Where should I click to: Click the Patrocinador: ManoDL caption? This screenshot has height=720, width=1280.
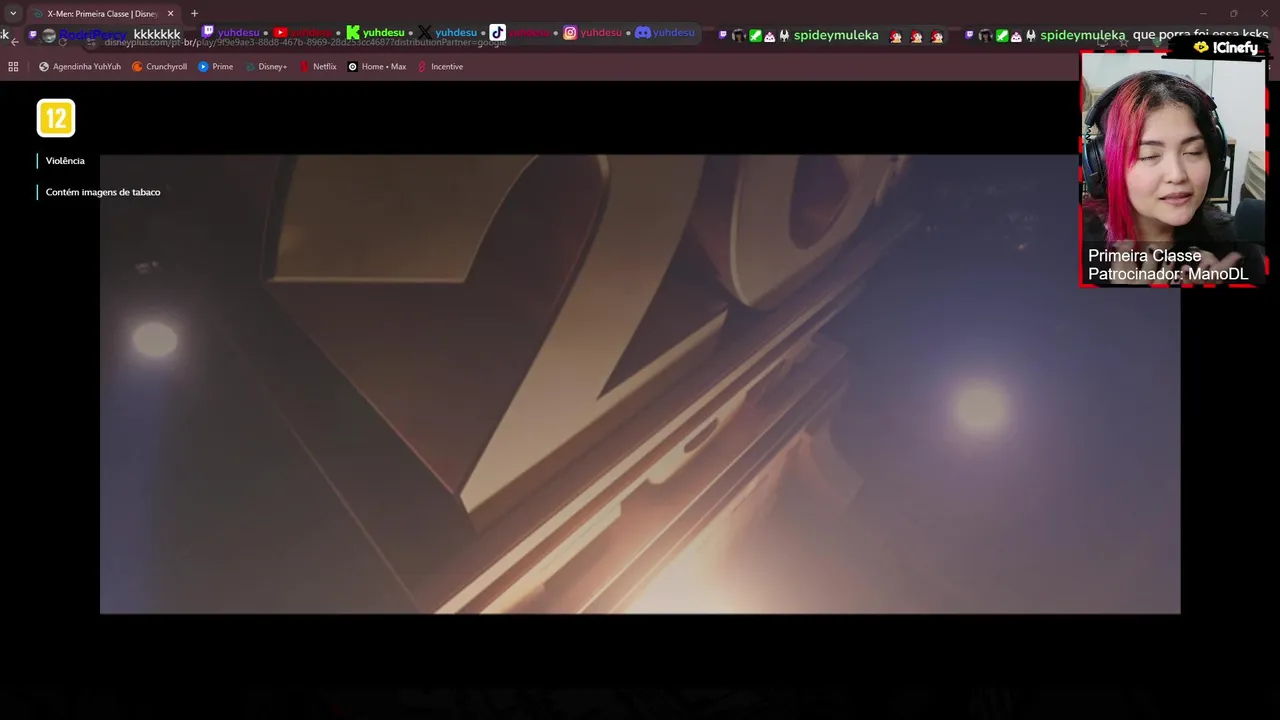[1168, 274]
